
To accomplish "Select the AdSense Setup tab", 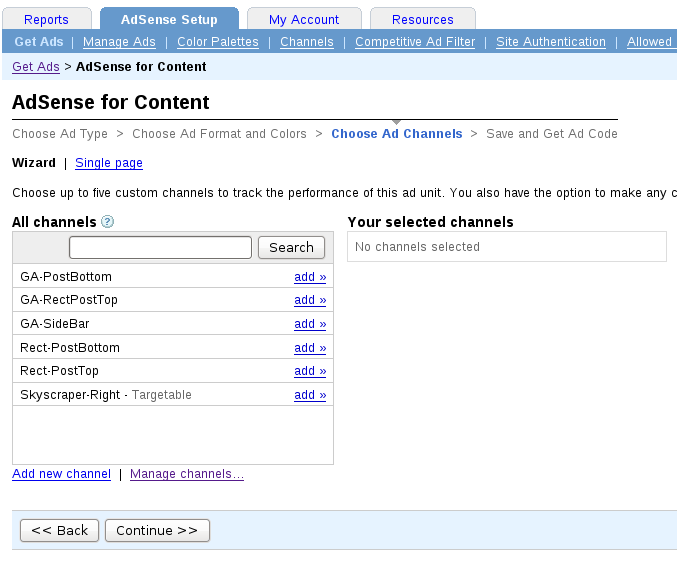I will (169, 19).
